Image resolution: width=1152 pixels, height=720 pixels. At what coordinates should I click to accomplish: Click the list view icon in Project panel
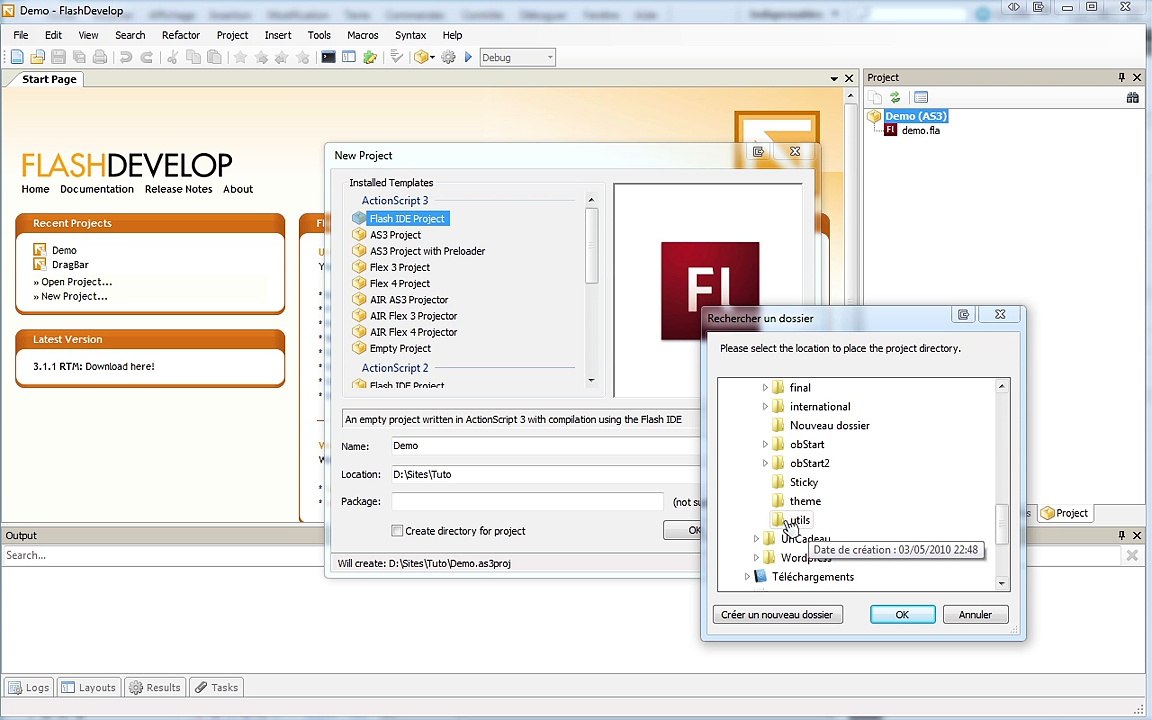pos(921,97)
